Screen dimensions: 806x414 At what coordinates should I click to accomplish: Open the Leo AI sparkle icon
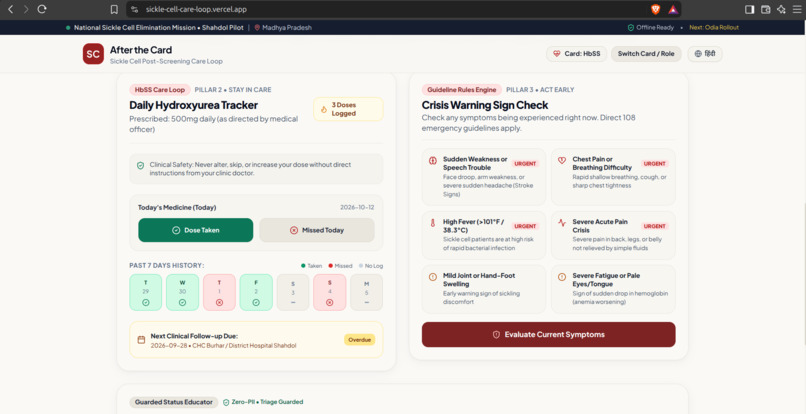coord(781,9)
